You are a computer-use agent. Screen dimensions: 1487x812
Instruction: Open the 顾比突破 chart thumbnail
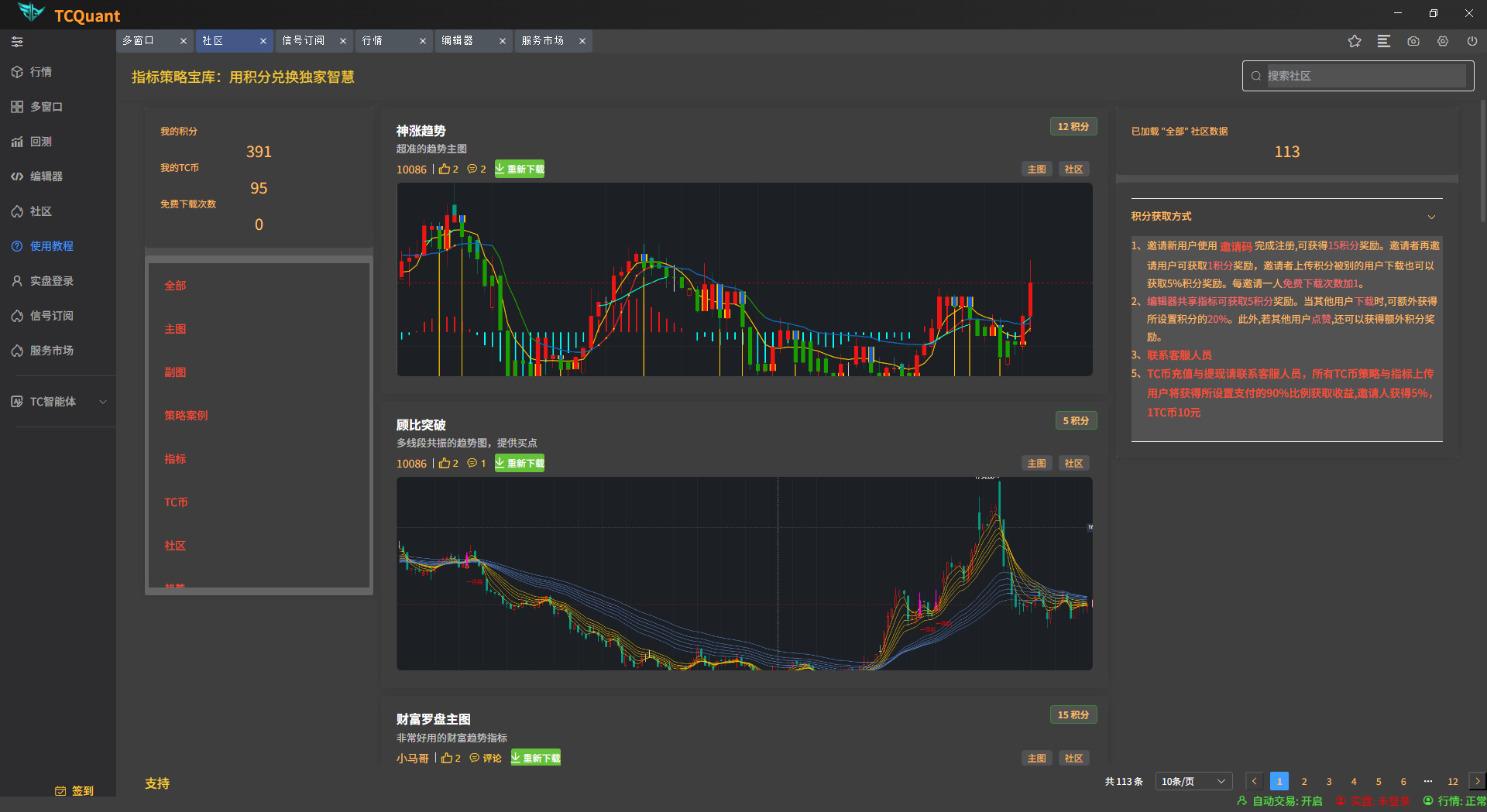pyautogui.click(x=744, y=574)
